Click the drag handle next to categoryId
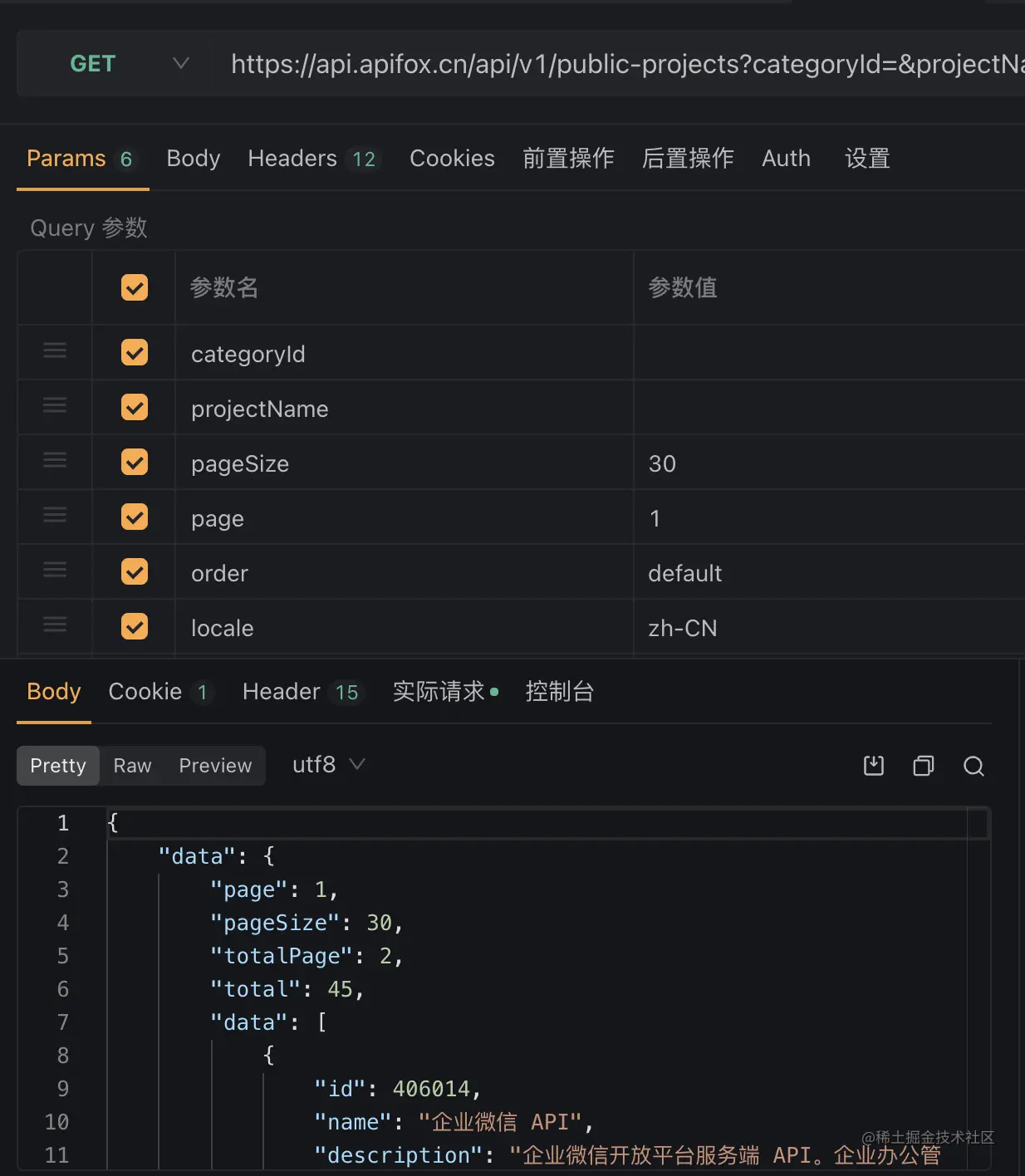The height and width of the screenshot is (1176, 1025). coord(54,351)
